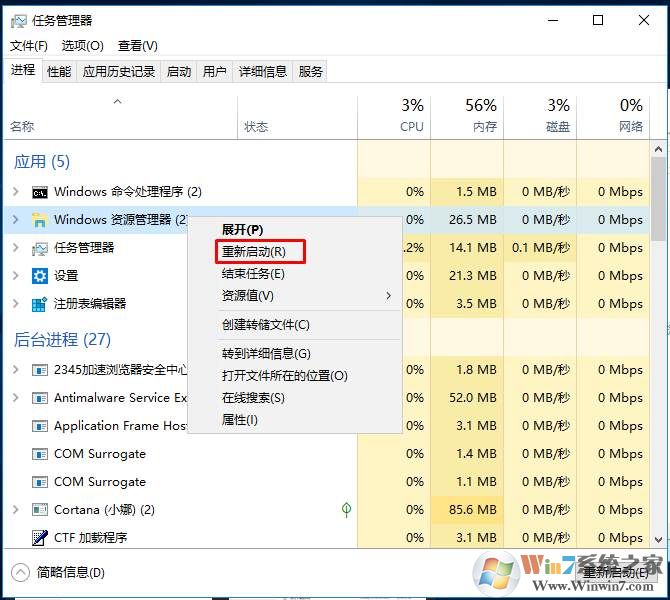Open the 选项(O) menu
670x600 pixels.
click(x=82, y=46)
